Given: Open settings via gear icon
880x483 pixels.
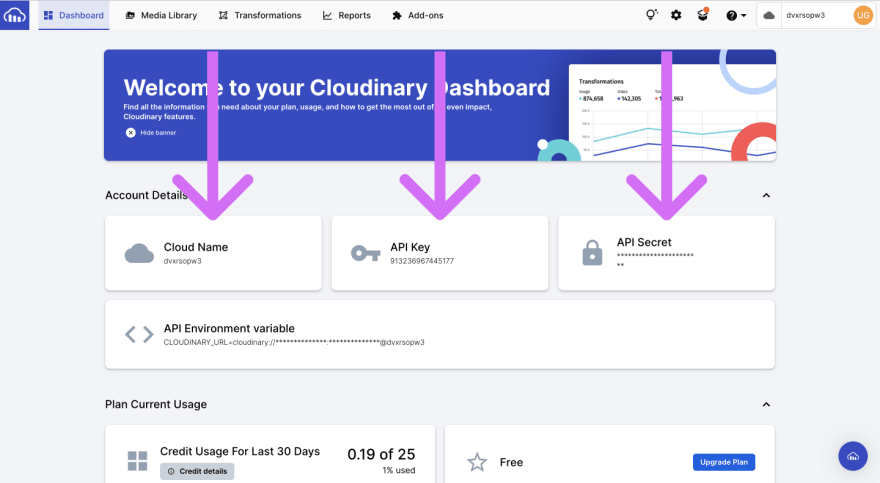Looking at the screenshot, I should tap(676, 15).
